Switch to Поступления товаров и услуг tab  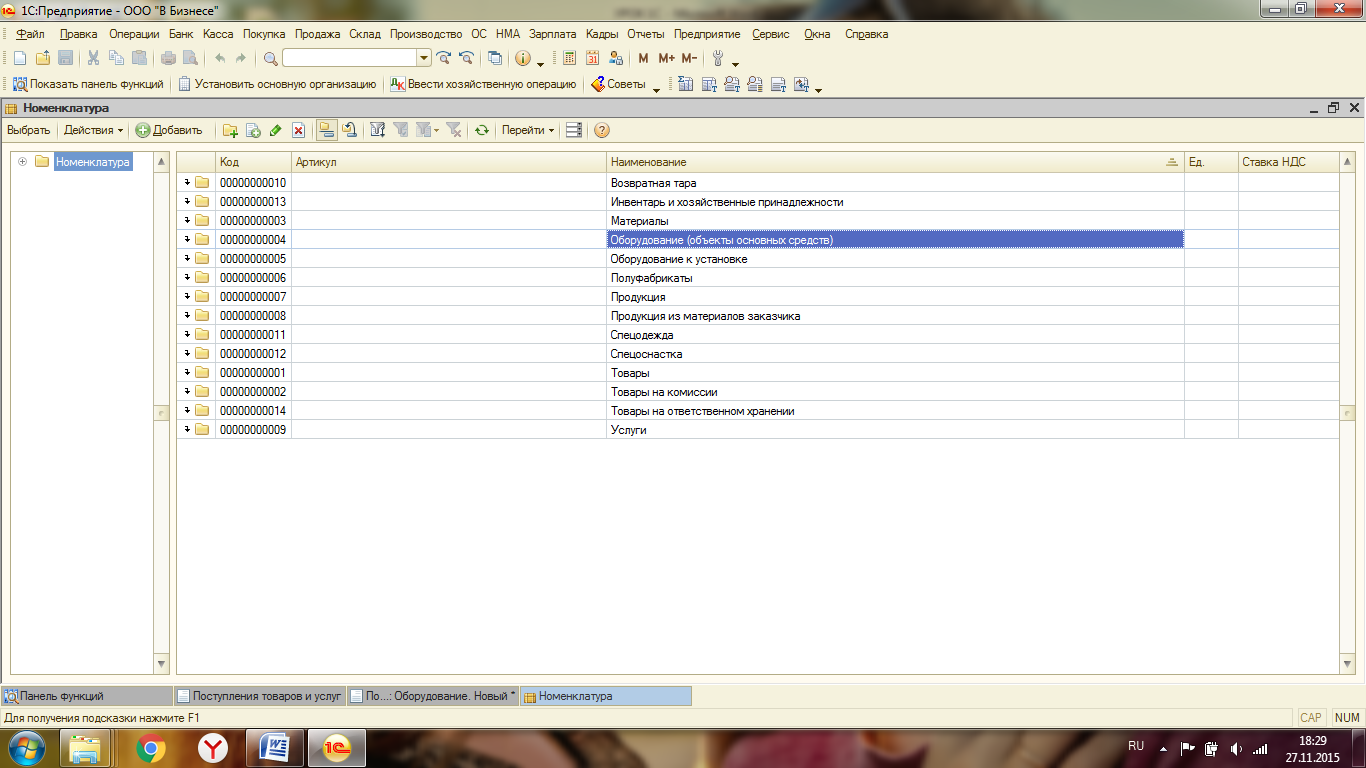pyautogui.click(x=260, y=696)
